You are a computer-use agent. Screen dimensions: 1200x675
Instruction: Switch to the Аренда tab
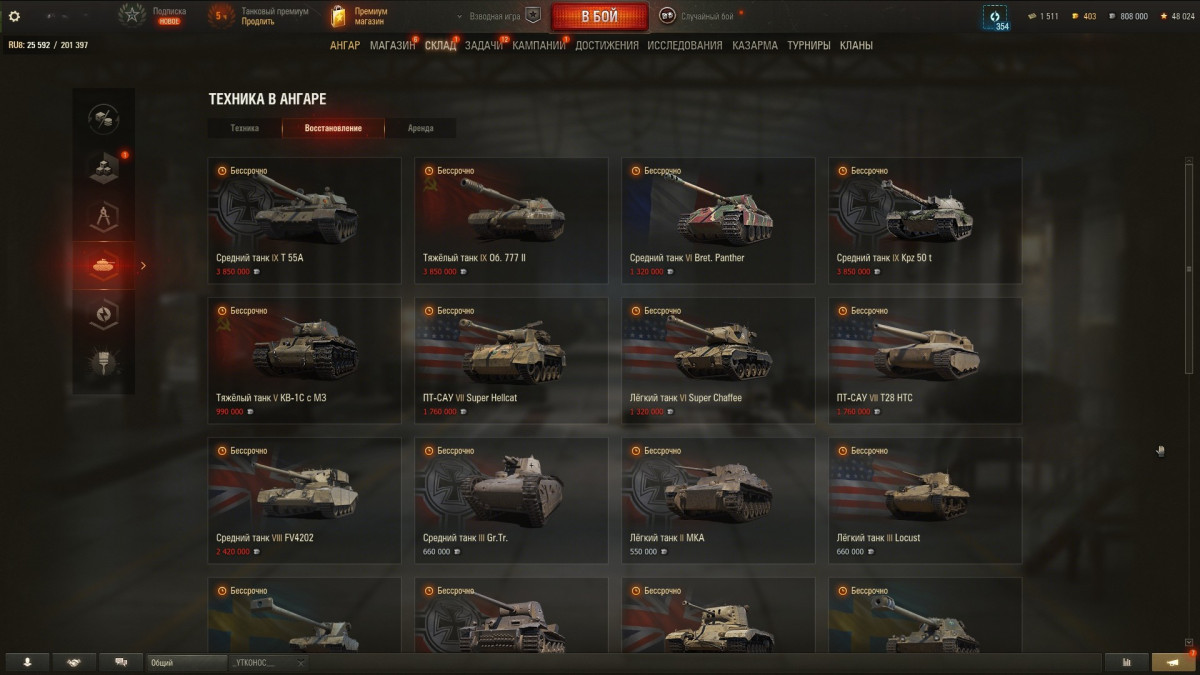(x=421, y=128)
